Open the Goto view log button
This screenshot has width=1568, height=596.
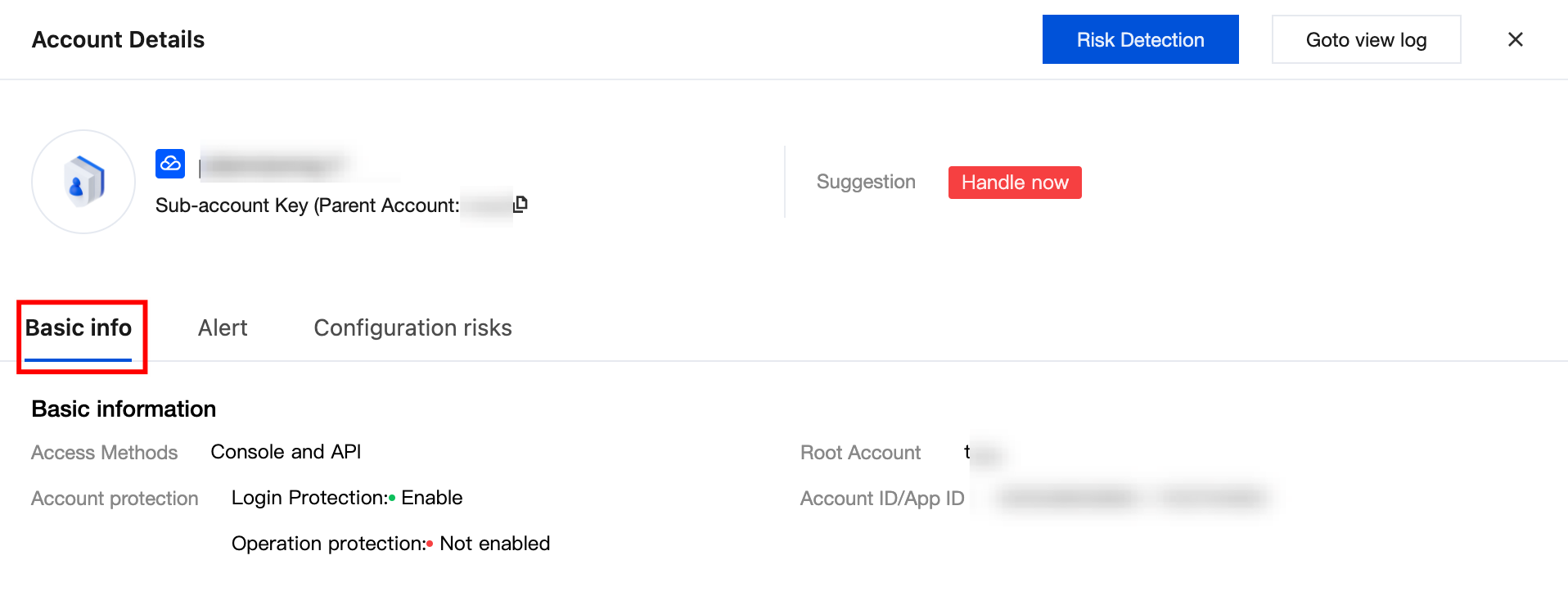point(1366,39)
